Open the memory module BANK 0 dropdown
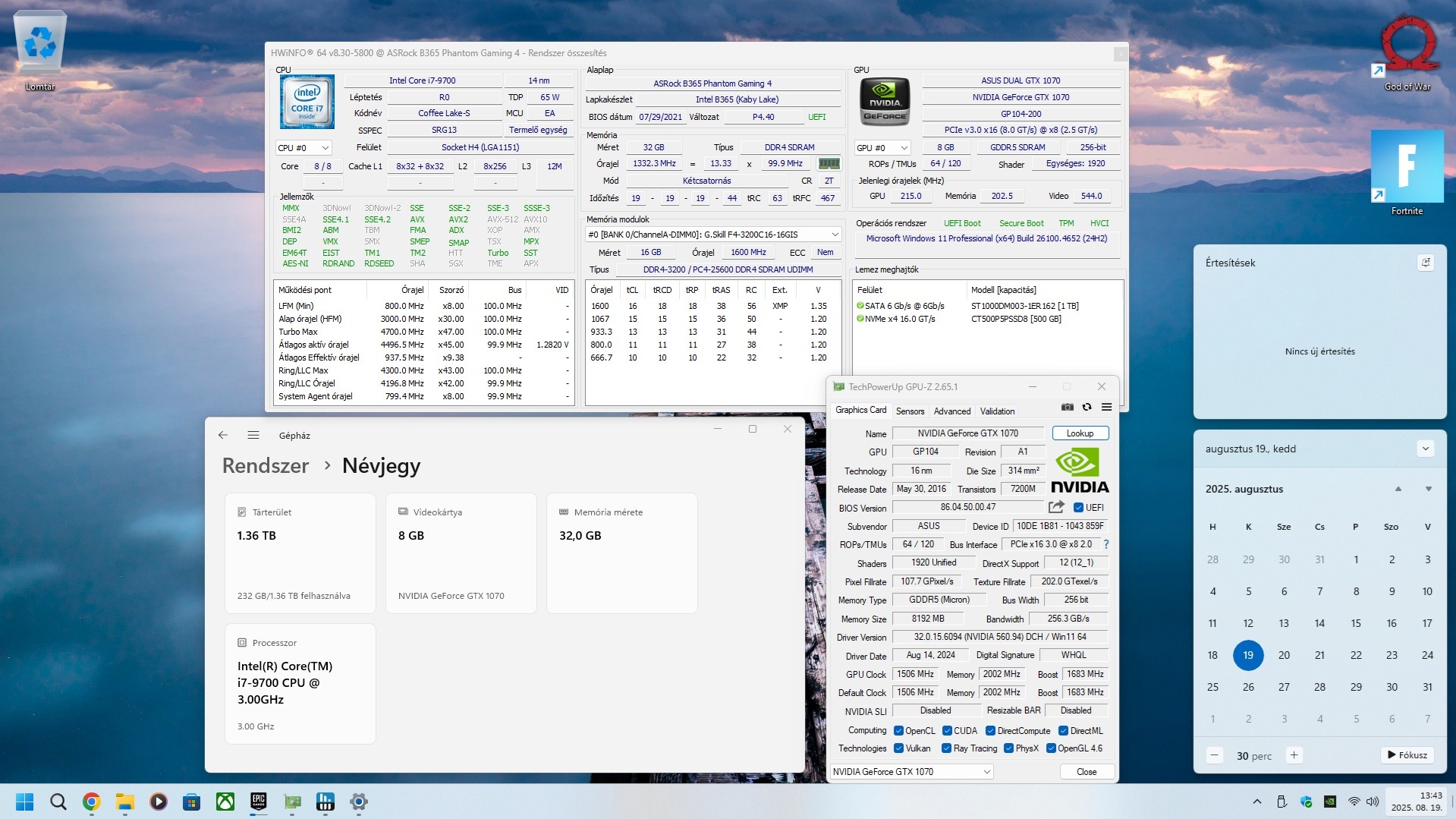 (713, 235)
